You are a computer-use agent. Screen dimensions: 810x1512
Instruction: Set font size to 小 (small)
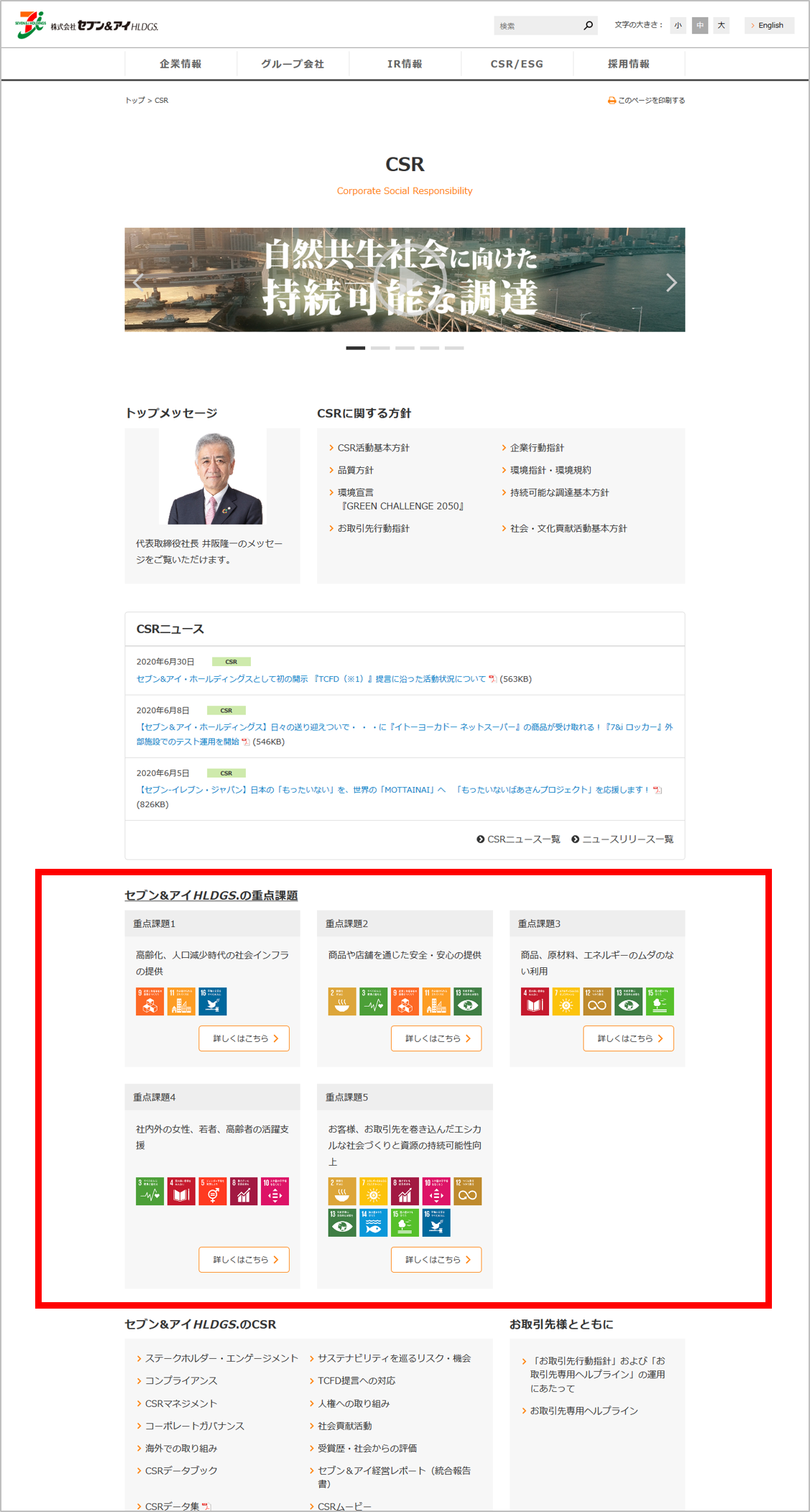tap(678, 26)
